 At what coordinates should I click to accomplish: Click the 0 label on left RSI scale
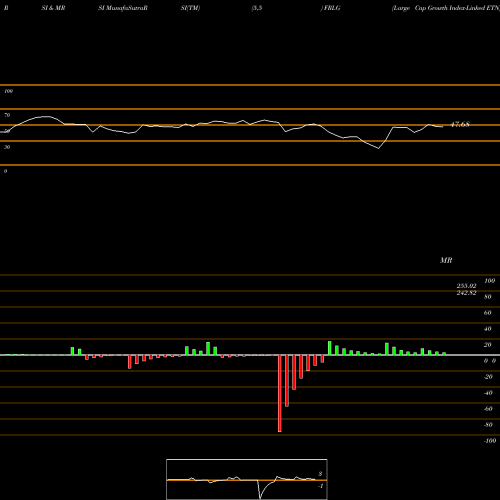5,171
